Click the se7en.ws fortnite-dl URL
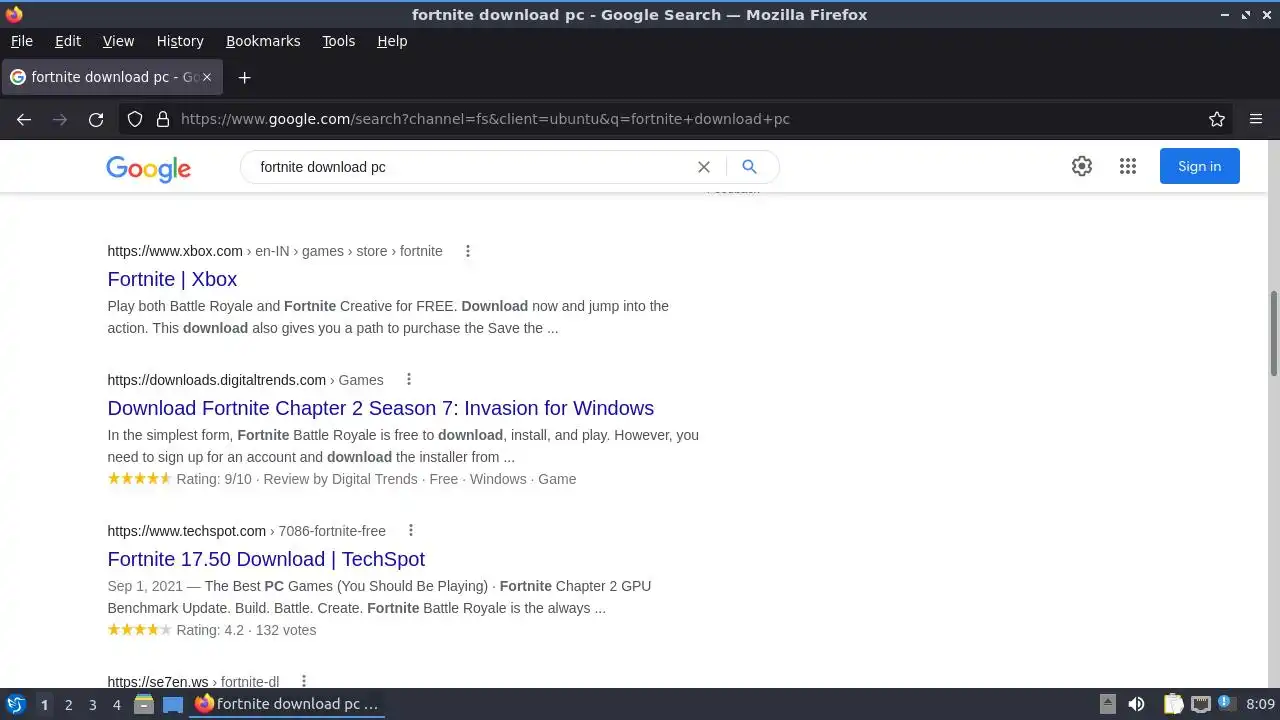The height and width of the screenshot is (720, 1280). click(x=193, y=681)
